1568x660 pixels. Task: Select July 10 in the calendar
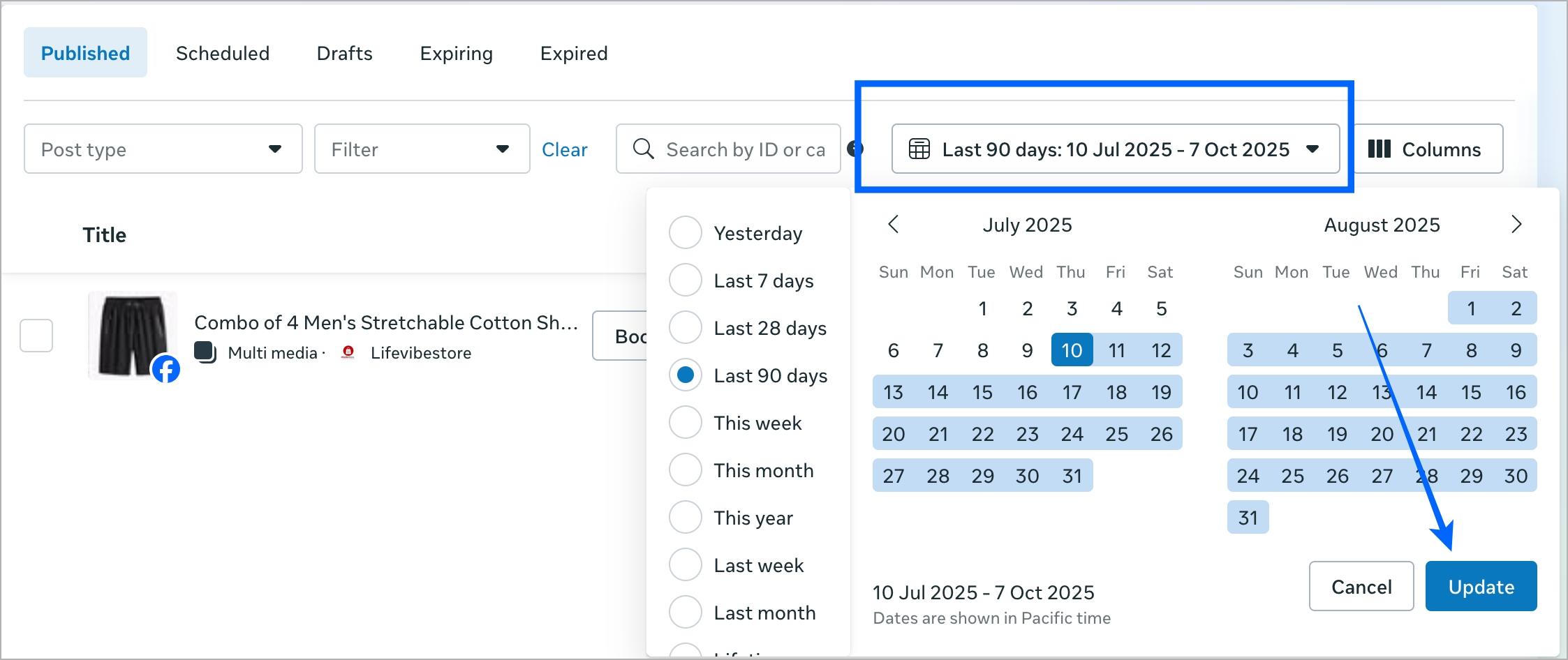click(x=1072, y=350)
